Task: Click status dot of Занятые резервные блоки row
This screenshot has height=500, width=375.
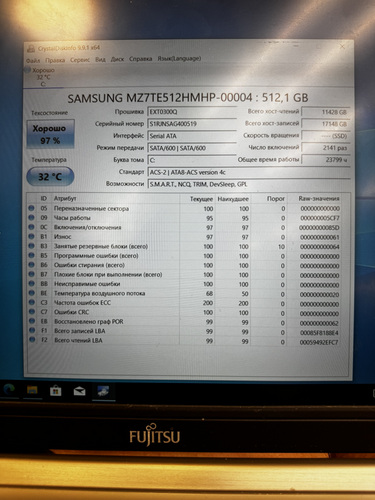Action: [31, 246]
